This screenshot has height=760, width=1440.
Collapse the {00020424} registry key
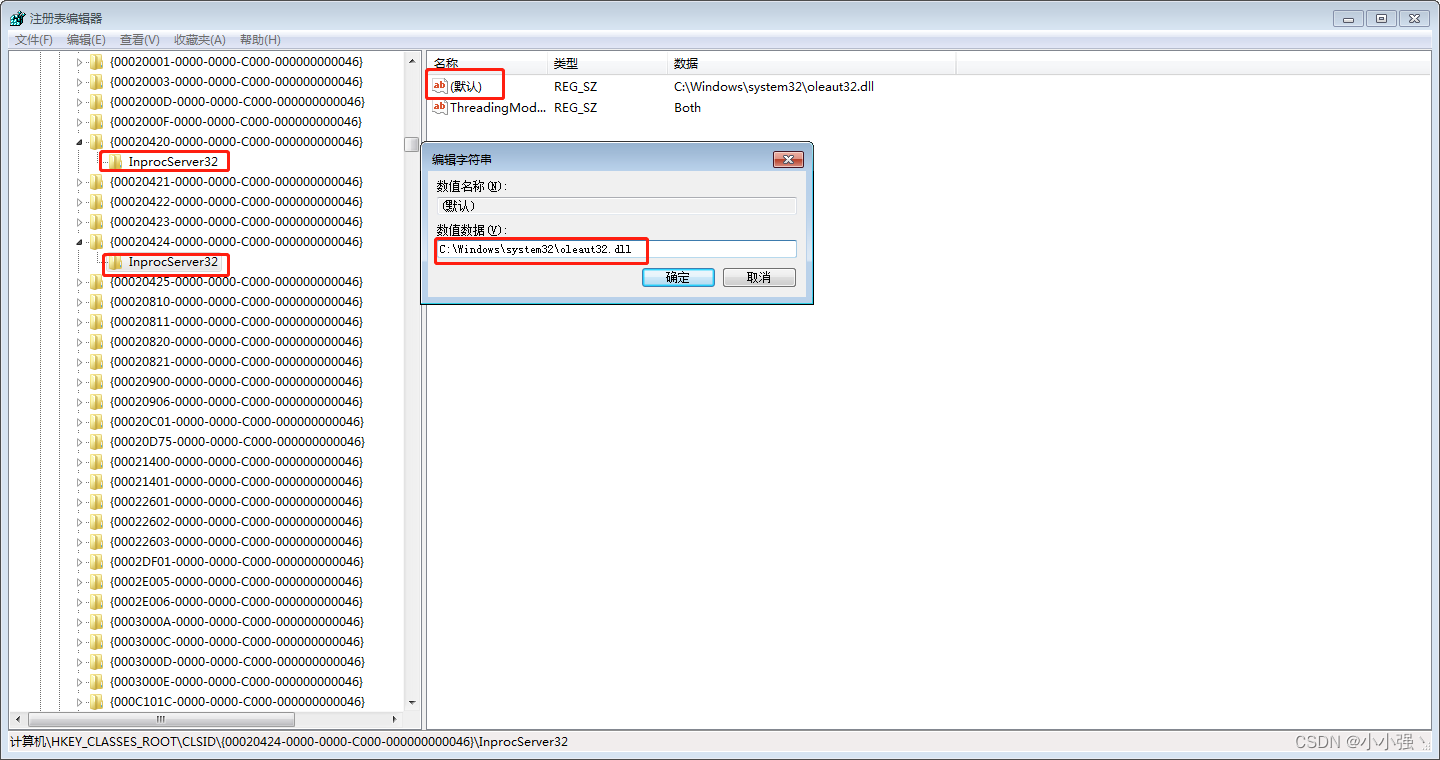tap(82, 241)
